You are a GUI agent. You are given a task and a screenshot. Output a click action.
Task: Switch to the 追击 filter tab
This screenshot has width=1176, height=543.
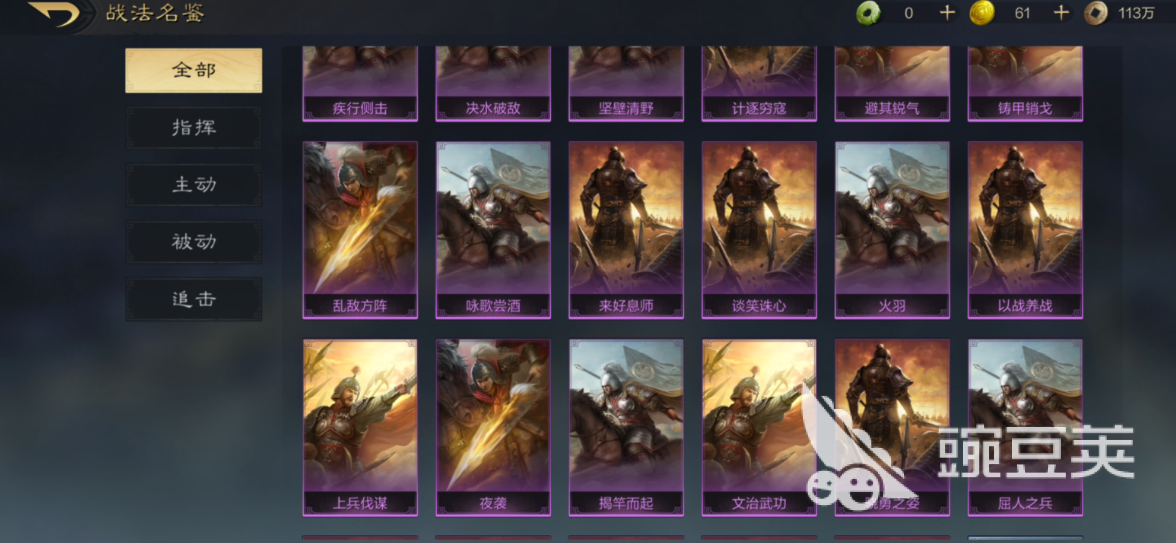tap(194, 299)
